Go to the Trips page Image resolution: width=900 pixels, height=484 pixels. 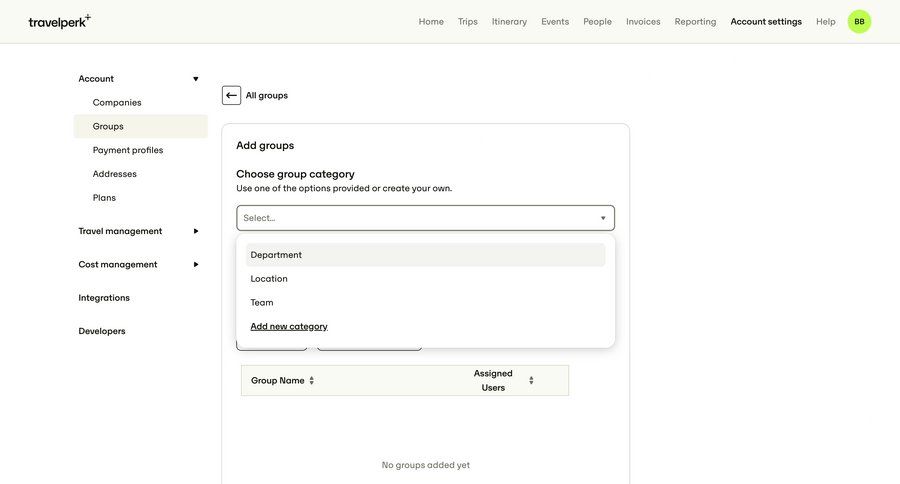click(468, 21)
